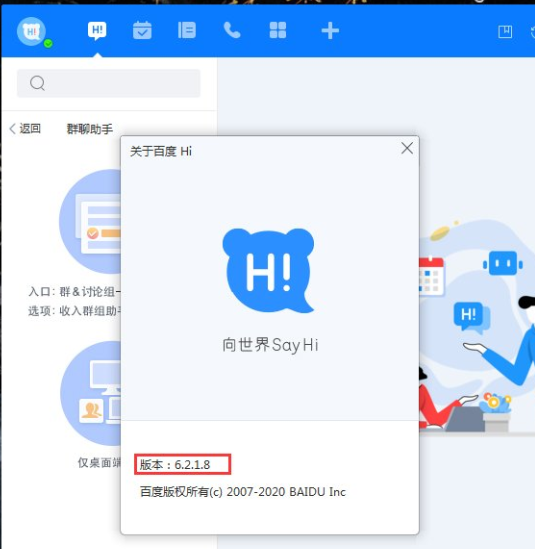Click the desktop monitor illustration
This screenshot has height=549, width=535.
(x=90, y=393)
